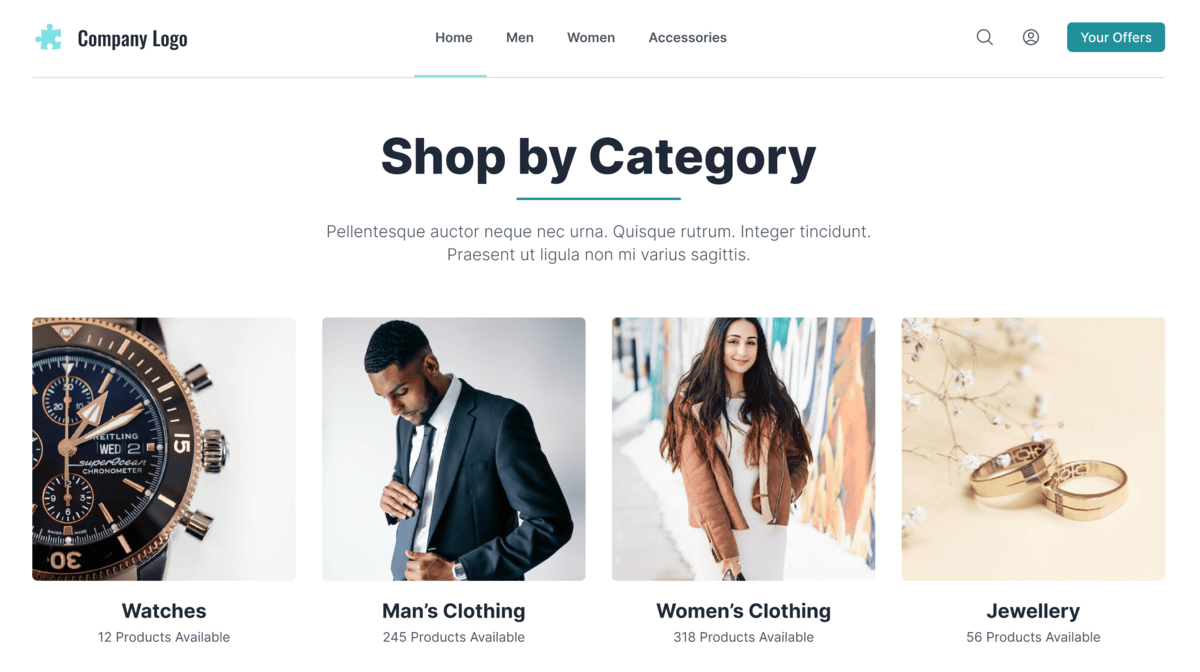Open the watch category image
This screenshot has width=1200, height=672.
tap(164, 449)
